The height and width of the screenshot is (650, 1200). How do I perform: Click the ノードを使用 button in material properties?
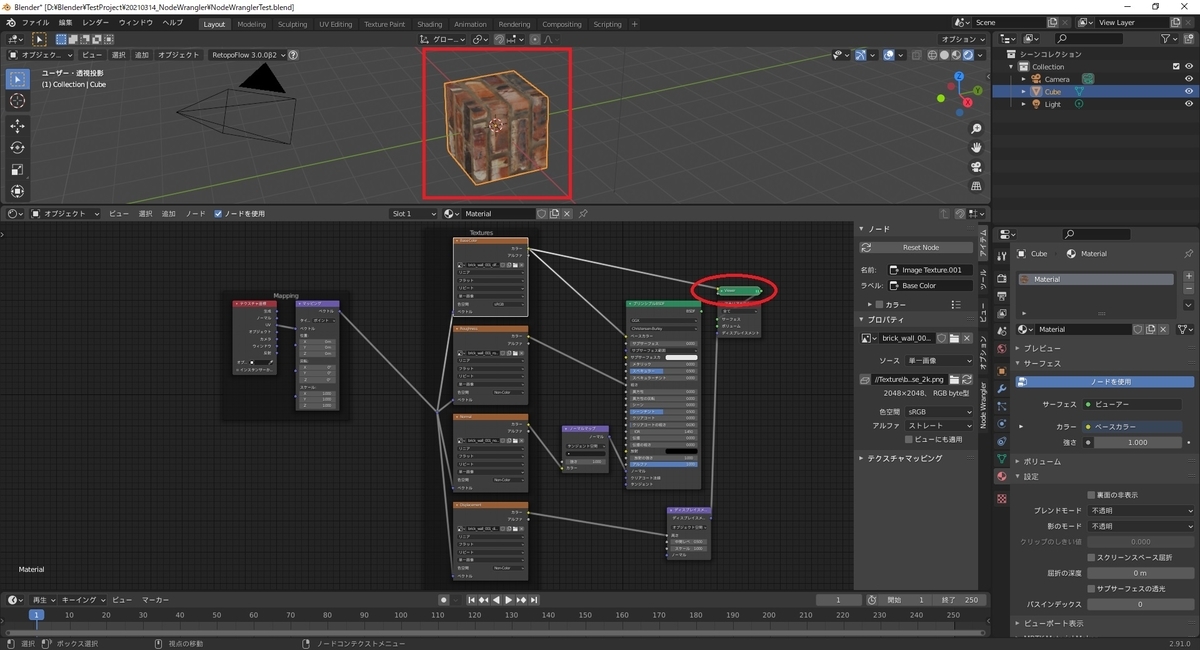[1105, 382]
